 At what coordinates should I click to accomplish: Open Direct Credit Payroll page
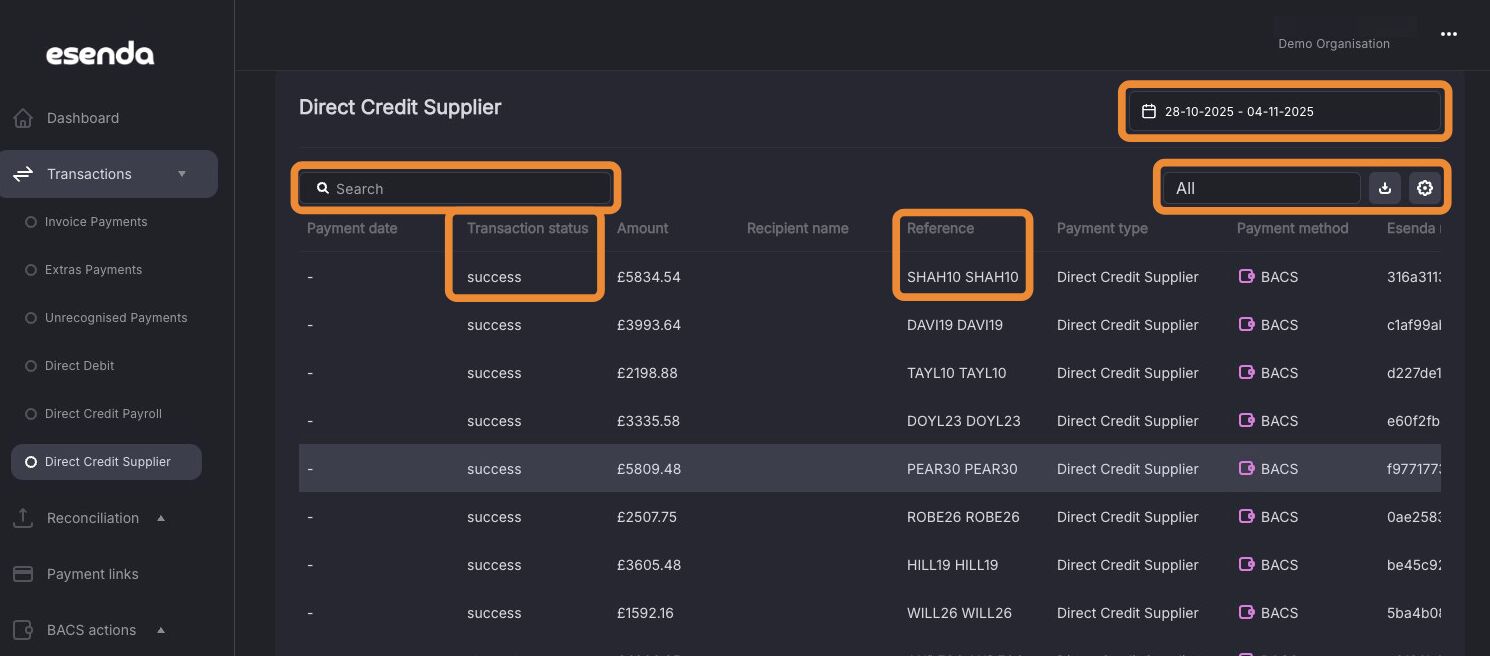(x=103, y=414)
